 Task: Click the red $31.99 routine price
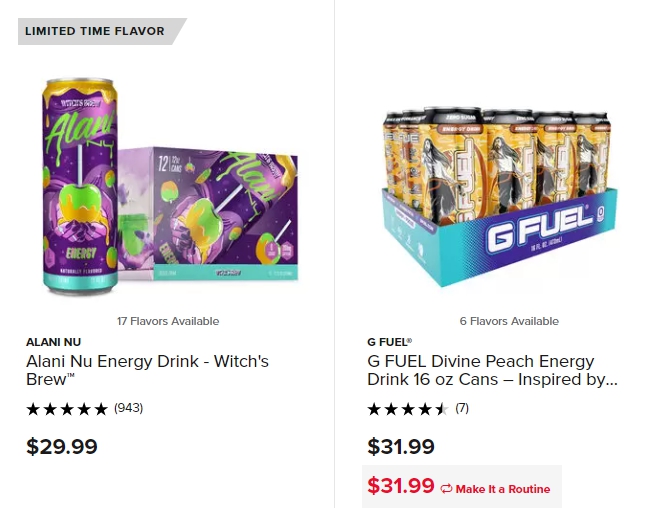click(x=401, y=486)
